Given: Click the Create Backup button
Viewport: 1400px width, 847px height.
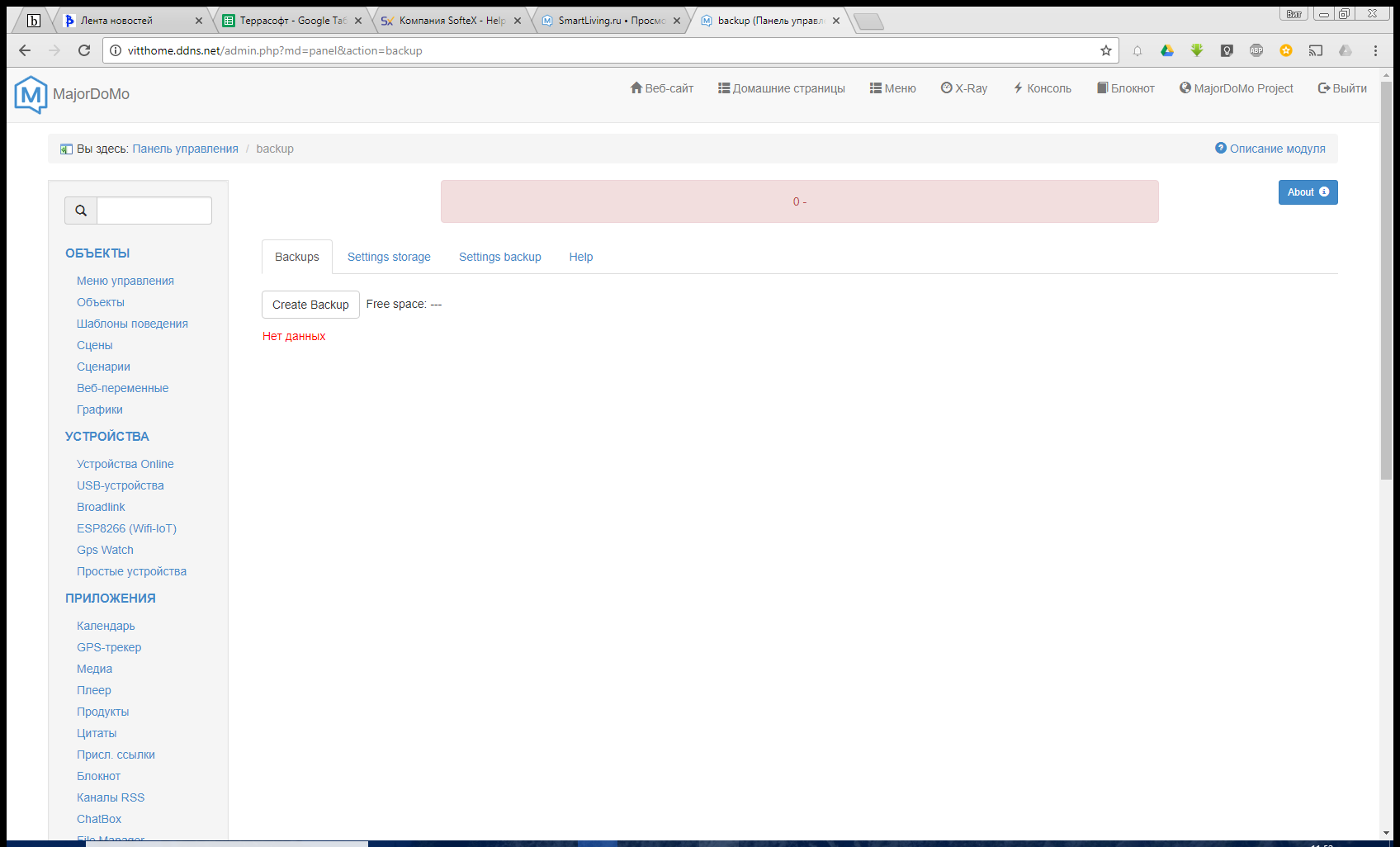Looking at the screenshot, I should click(x=310, y=305).
